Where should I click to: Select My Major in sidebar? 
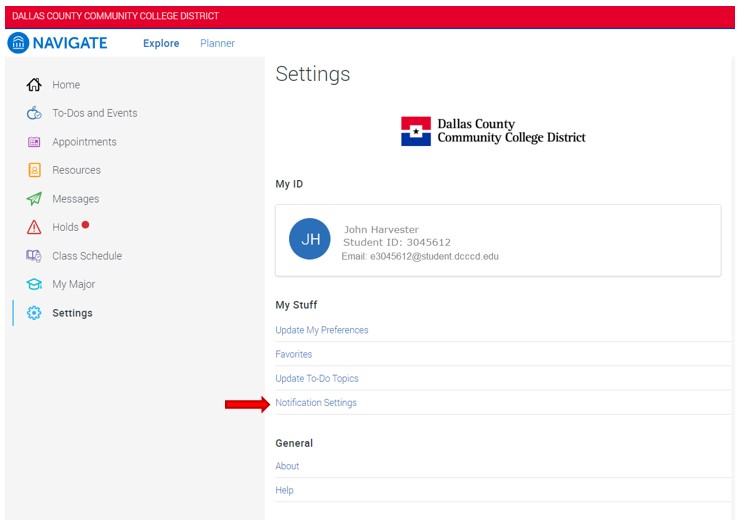74,285
